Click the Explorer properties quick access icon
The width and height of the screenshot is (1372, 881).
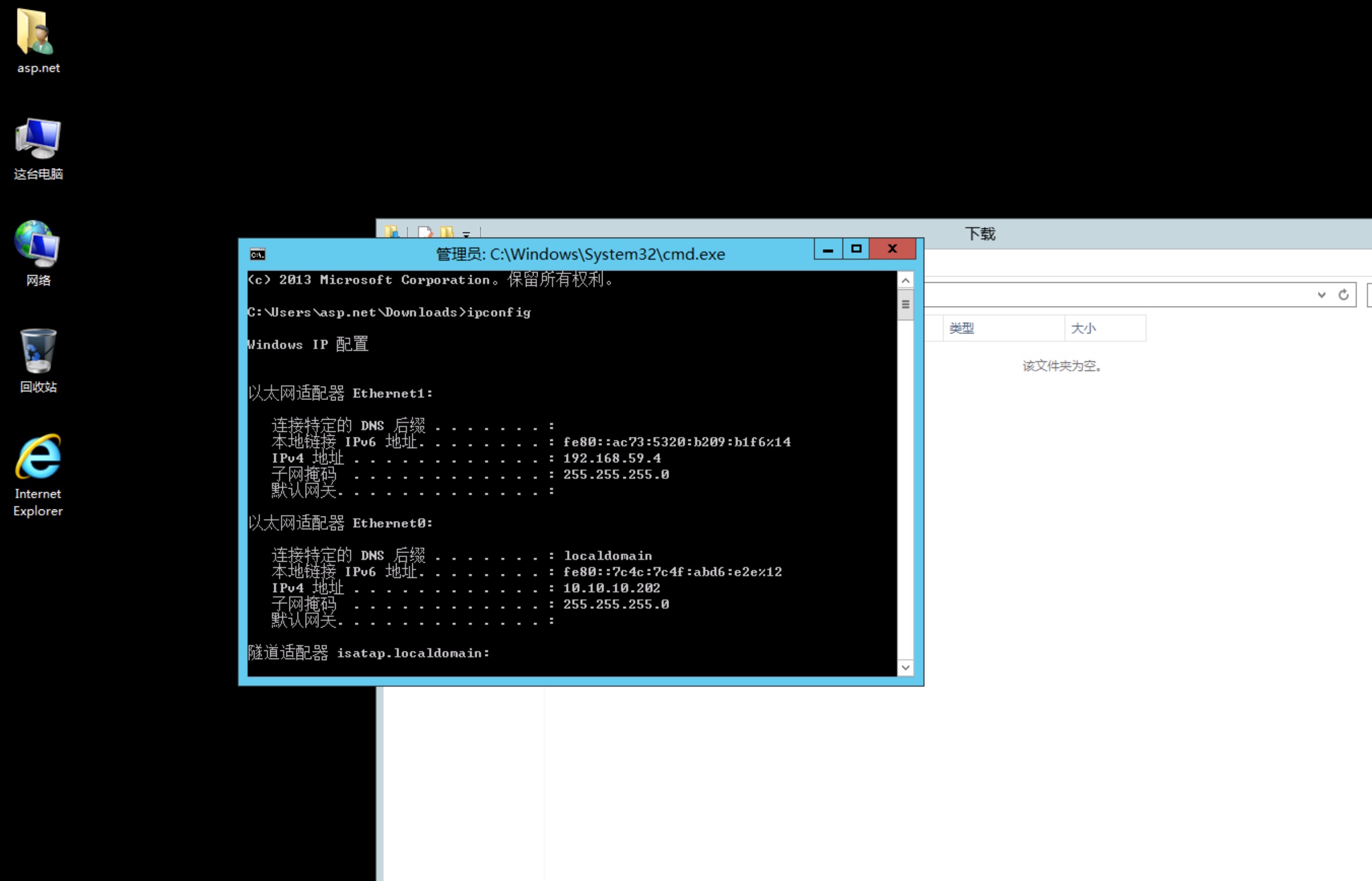coord(425,232)
